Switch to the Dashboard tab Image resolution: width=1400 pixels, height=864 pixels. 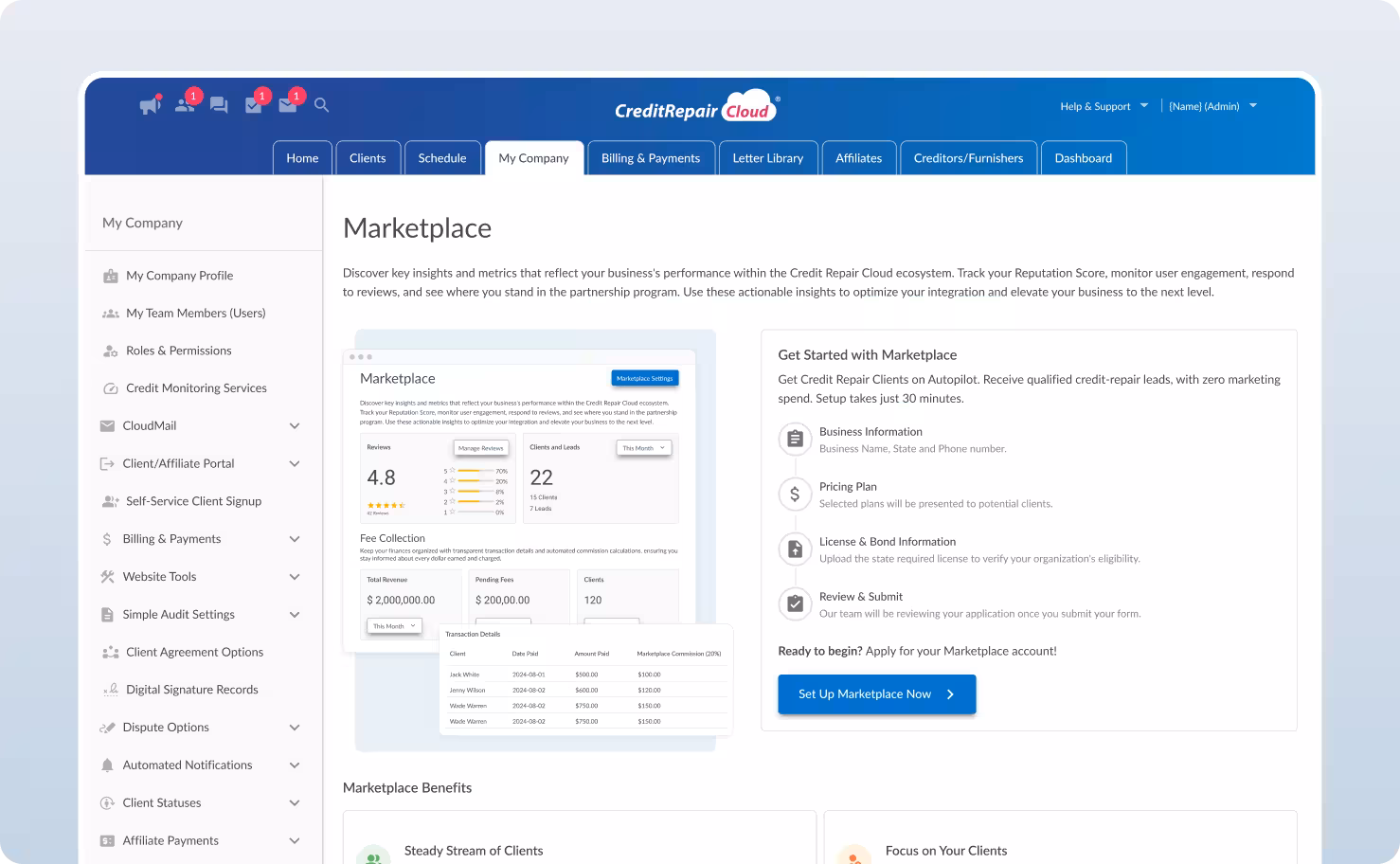coord(1084,158)
